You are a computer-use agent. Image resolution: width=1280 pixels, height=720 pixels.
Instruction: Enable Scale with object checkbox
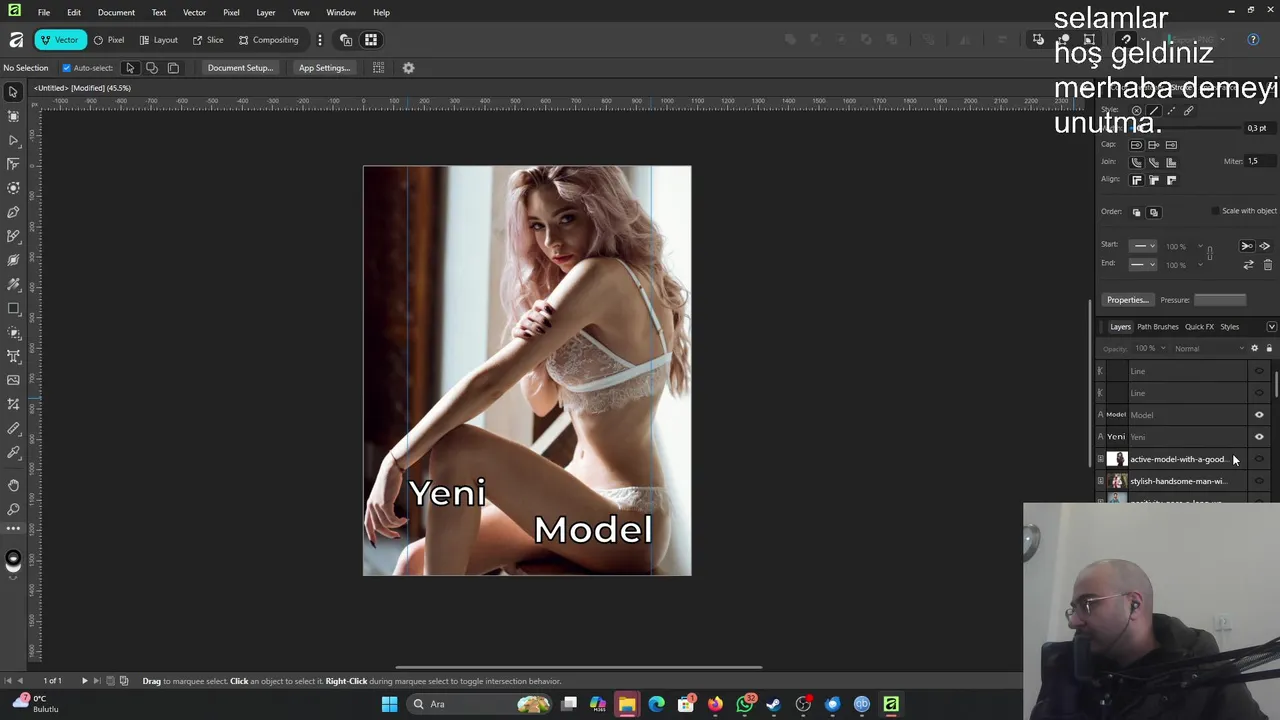click(1215, 211)
